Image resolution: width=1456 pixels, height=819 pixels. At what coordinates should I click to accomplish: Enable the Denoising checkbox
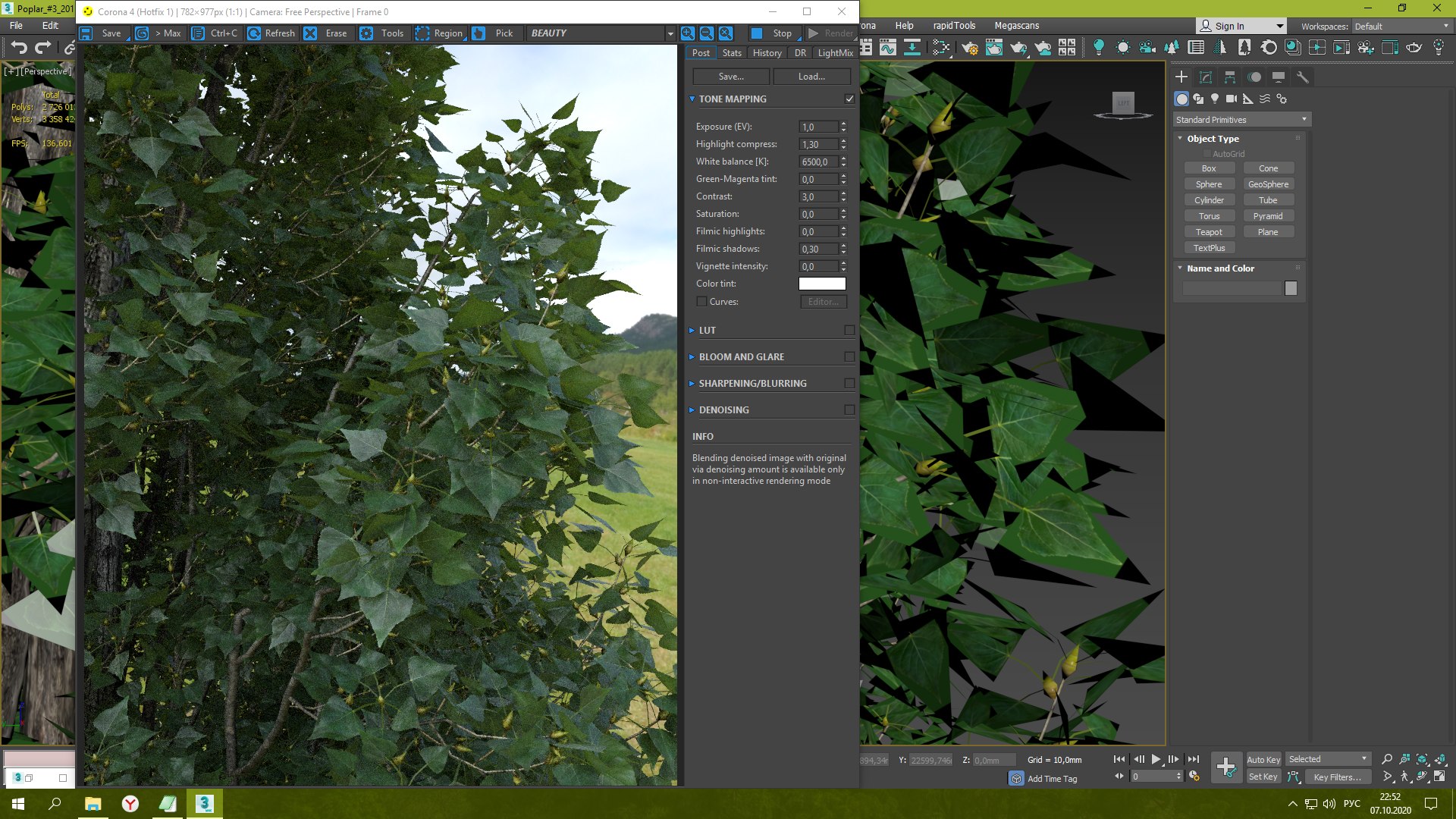coord(849,409)
